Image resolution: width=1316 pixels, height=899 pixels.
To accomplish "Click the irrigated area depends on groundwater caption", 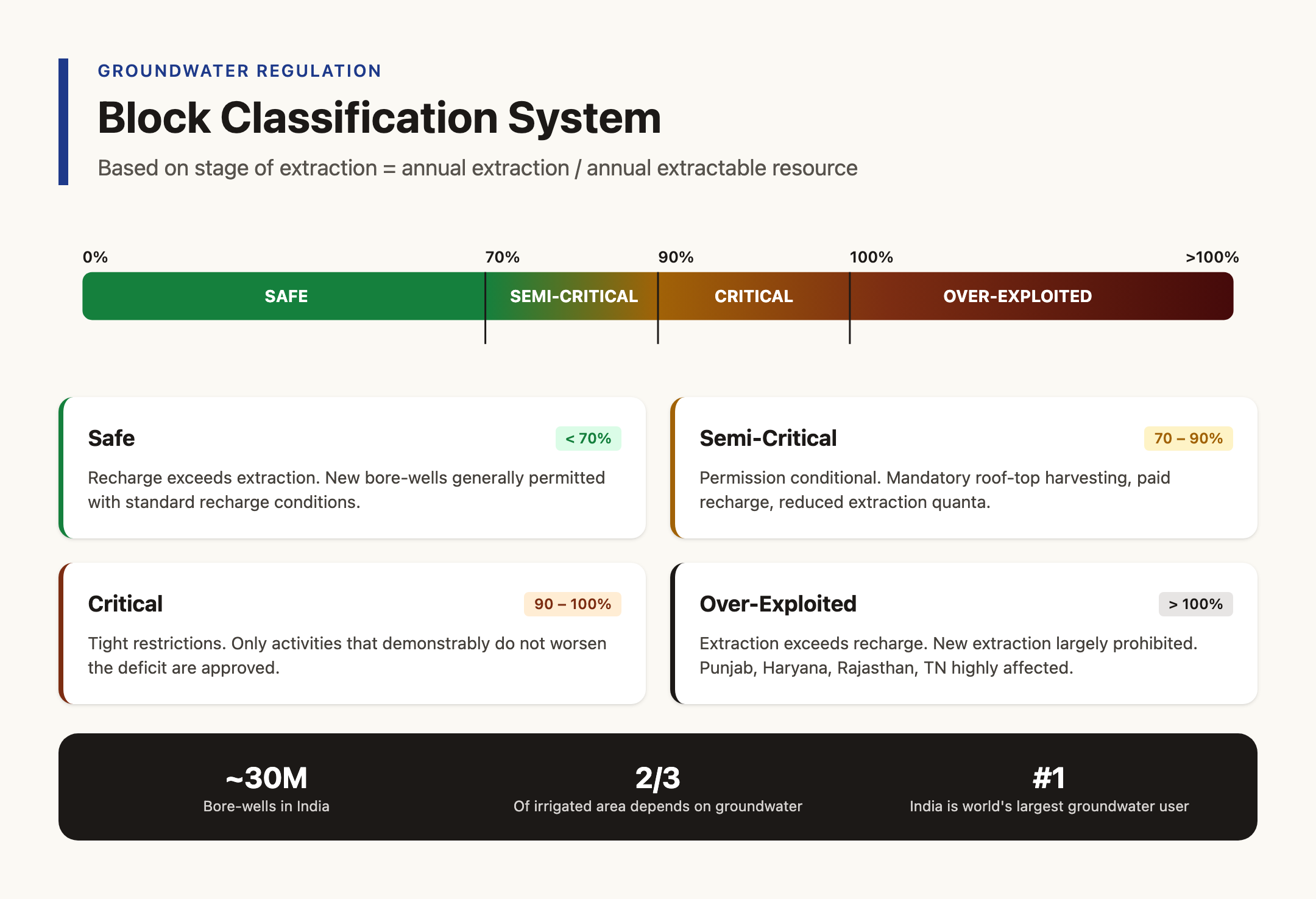I will 658,806.
